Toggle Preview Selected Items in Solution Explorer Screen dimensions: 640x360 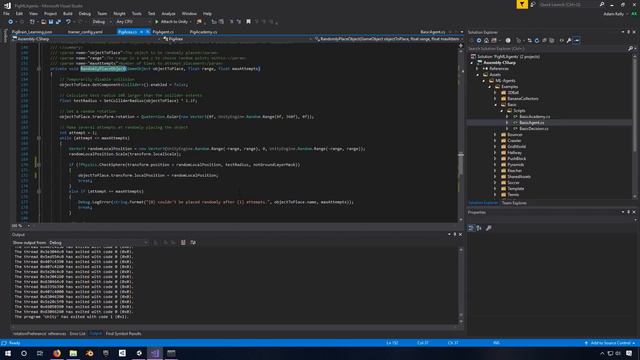tap(576, 40)
